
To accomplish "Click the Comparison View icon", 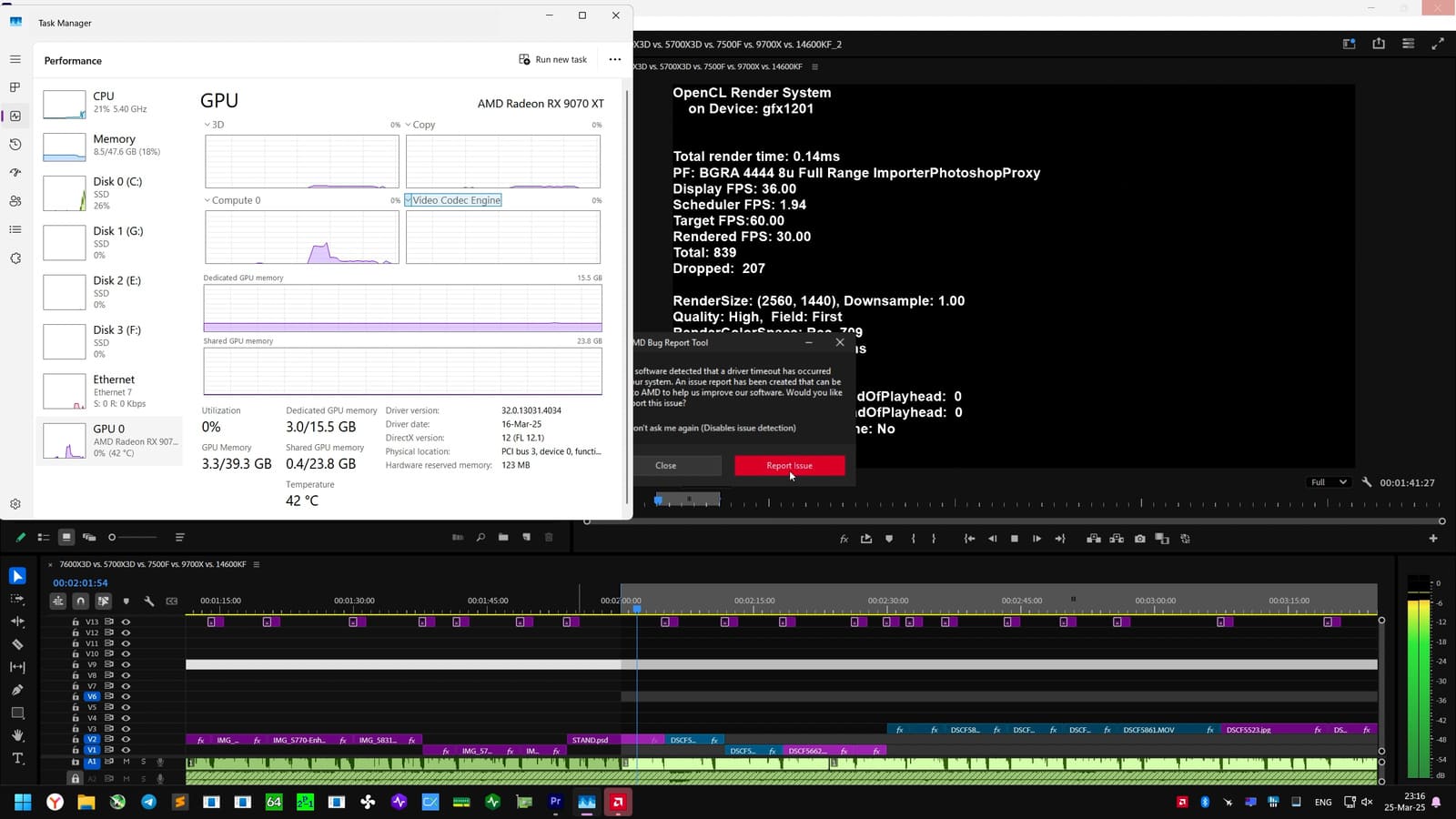I will click(1162, 539).
